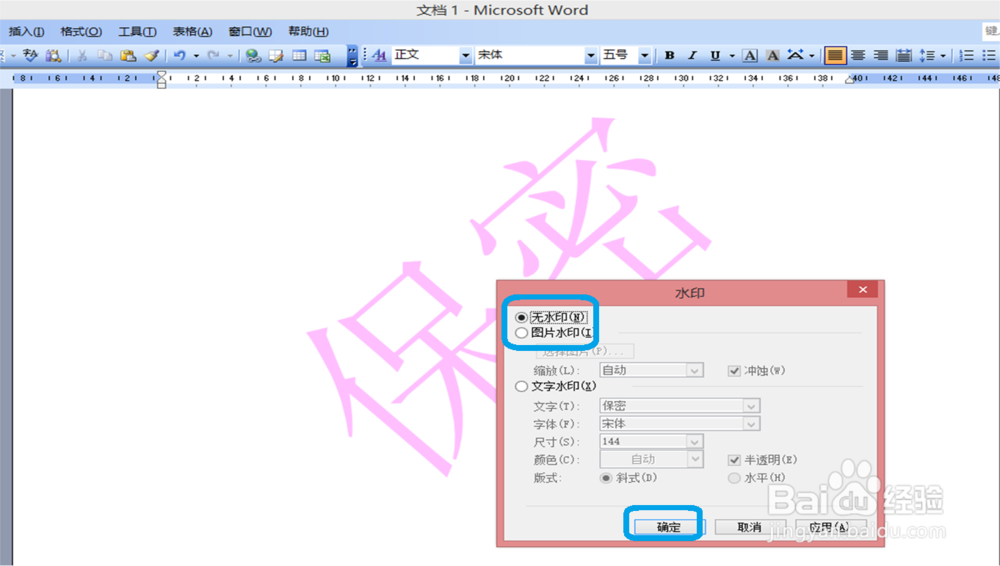Apply distributed alignment
The width and height of the screenshot is (1000, 566).
pos(904,56)
